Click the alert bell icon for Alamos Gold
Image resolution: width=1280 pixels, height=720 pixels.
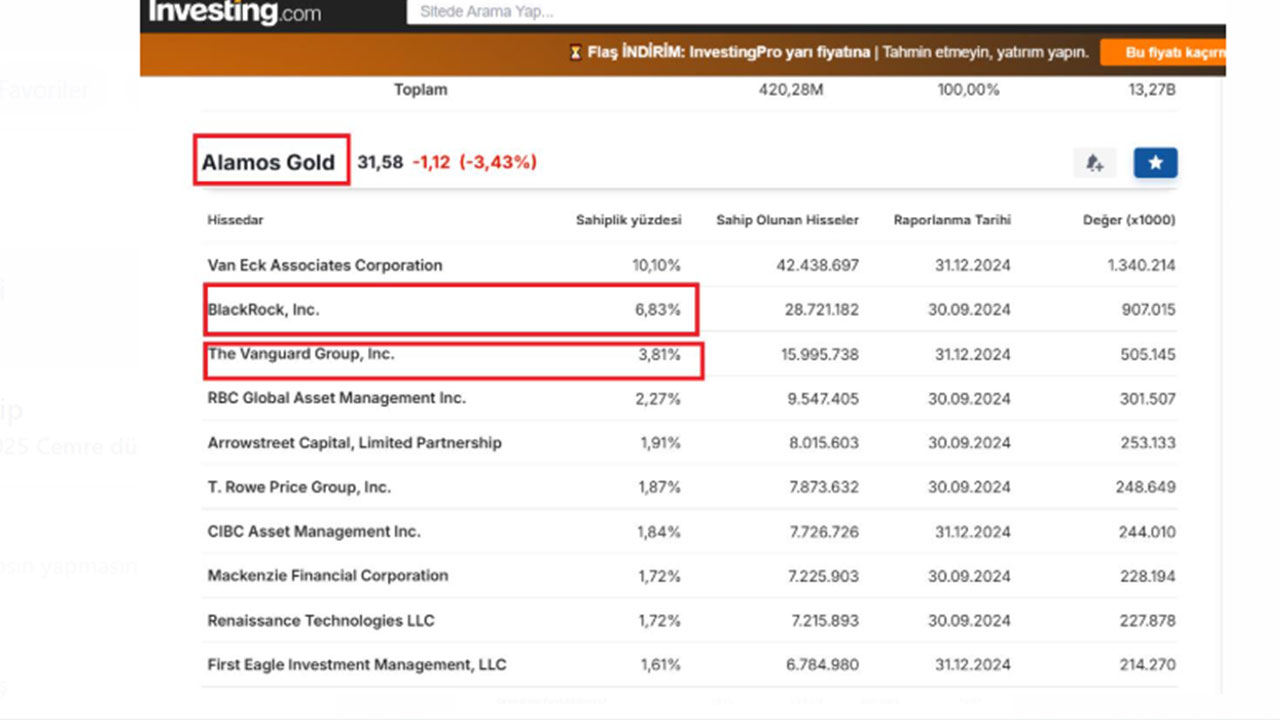coord(1094,163)
